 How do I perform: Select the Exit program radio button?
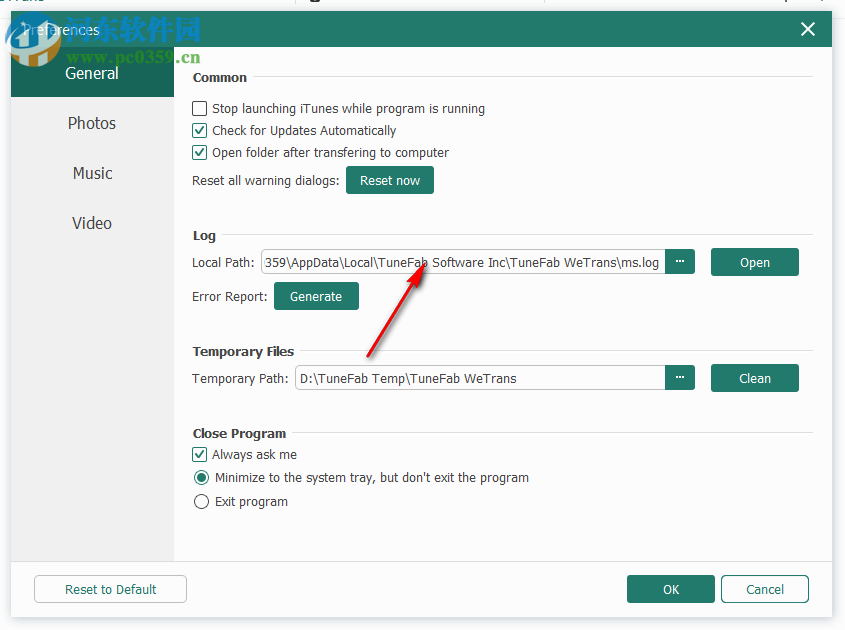pos(202,502)
